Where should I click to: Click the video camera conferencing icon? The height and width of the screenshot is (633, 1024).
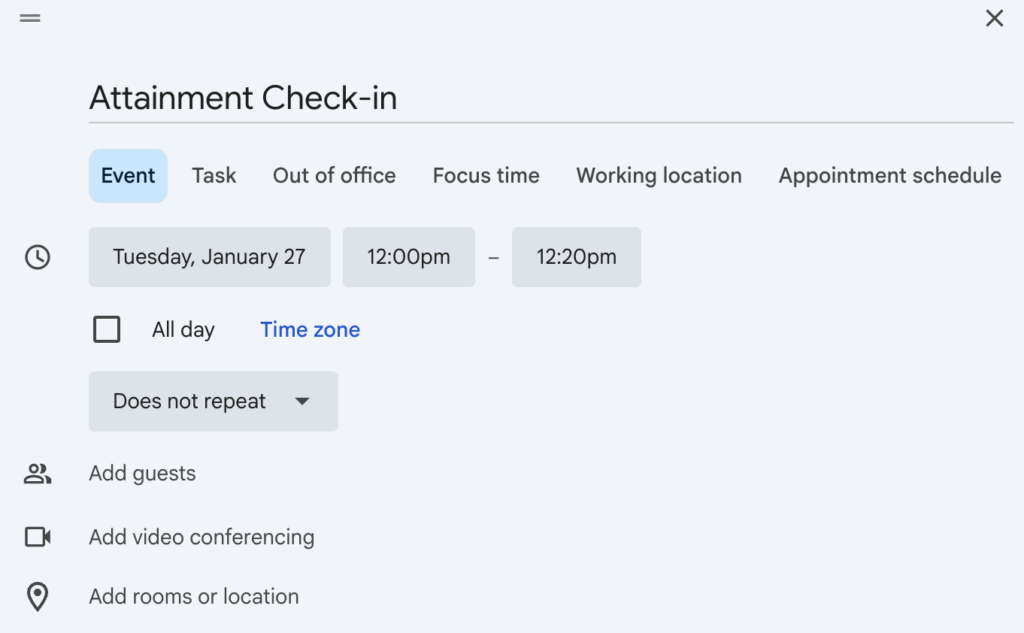(x=38, y=537)
